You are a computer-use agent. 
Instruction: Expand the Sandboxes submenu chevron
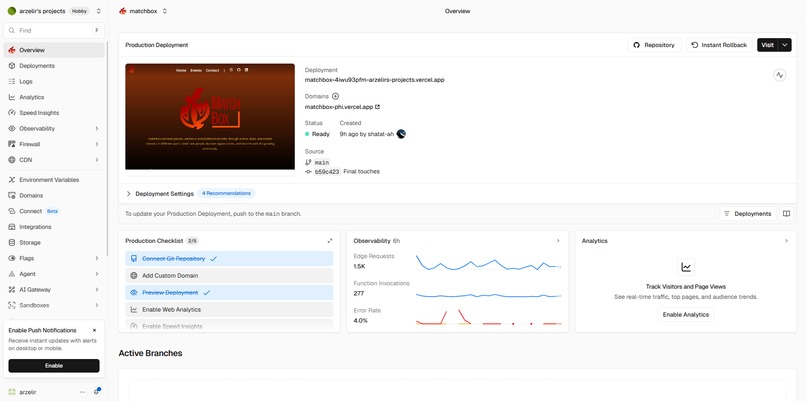pos(97,305)
